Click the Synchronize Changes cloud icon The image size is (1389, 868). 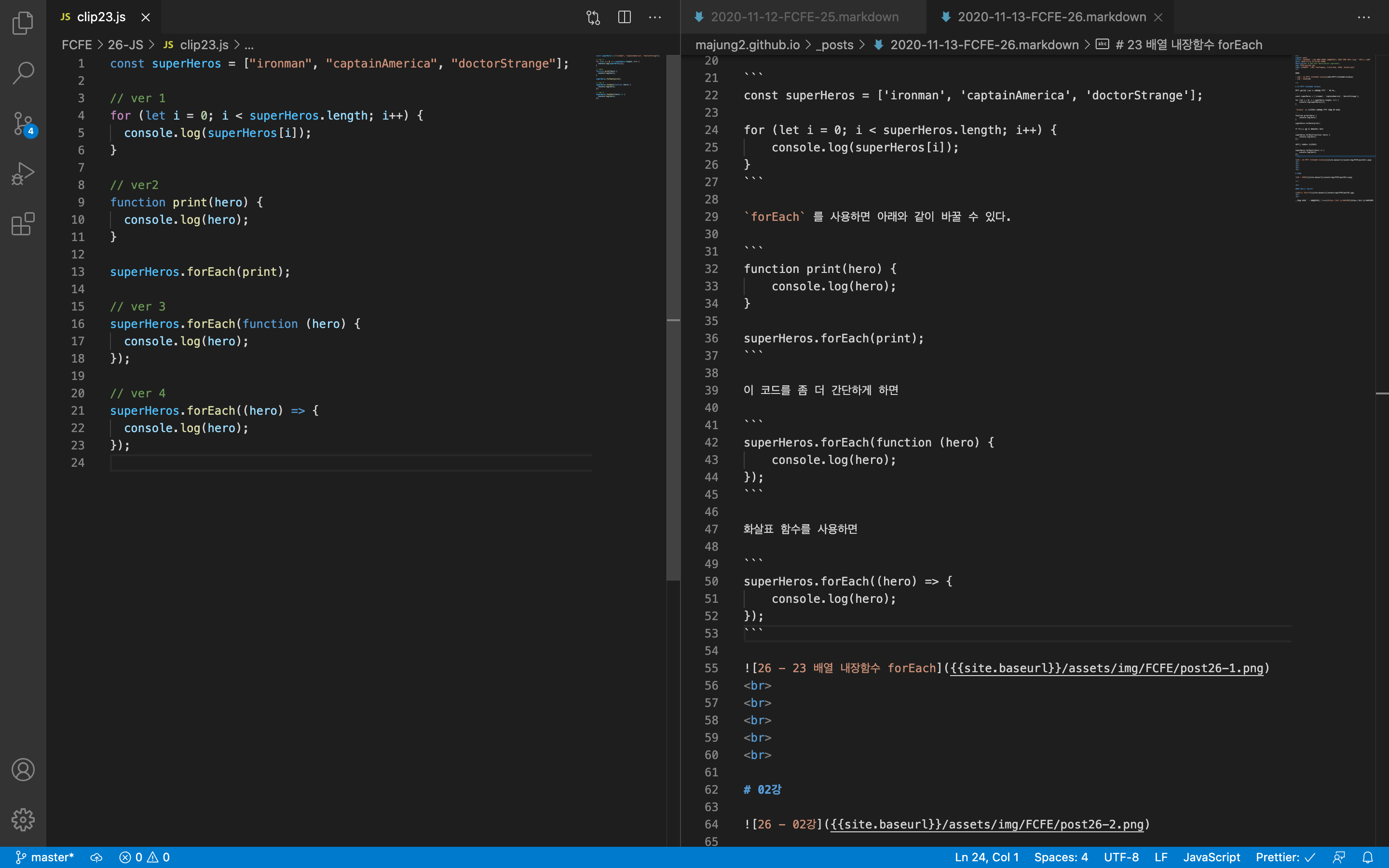pyautogui.click(x=96, y=857)
